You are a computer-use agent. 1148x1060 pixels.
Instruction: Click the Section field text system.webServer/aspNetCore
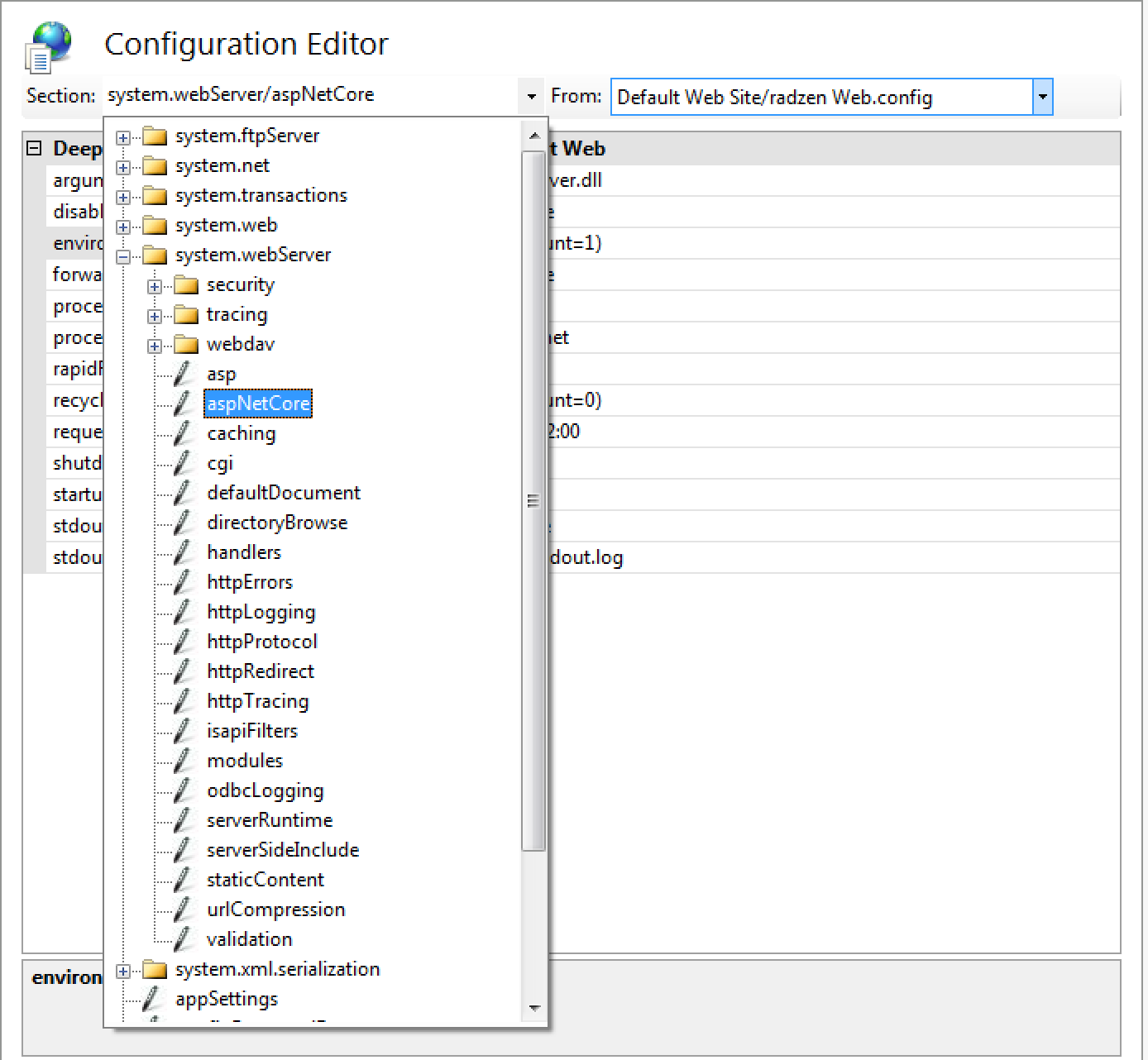click(241, 95)
